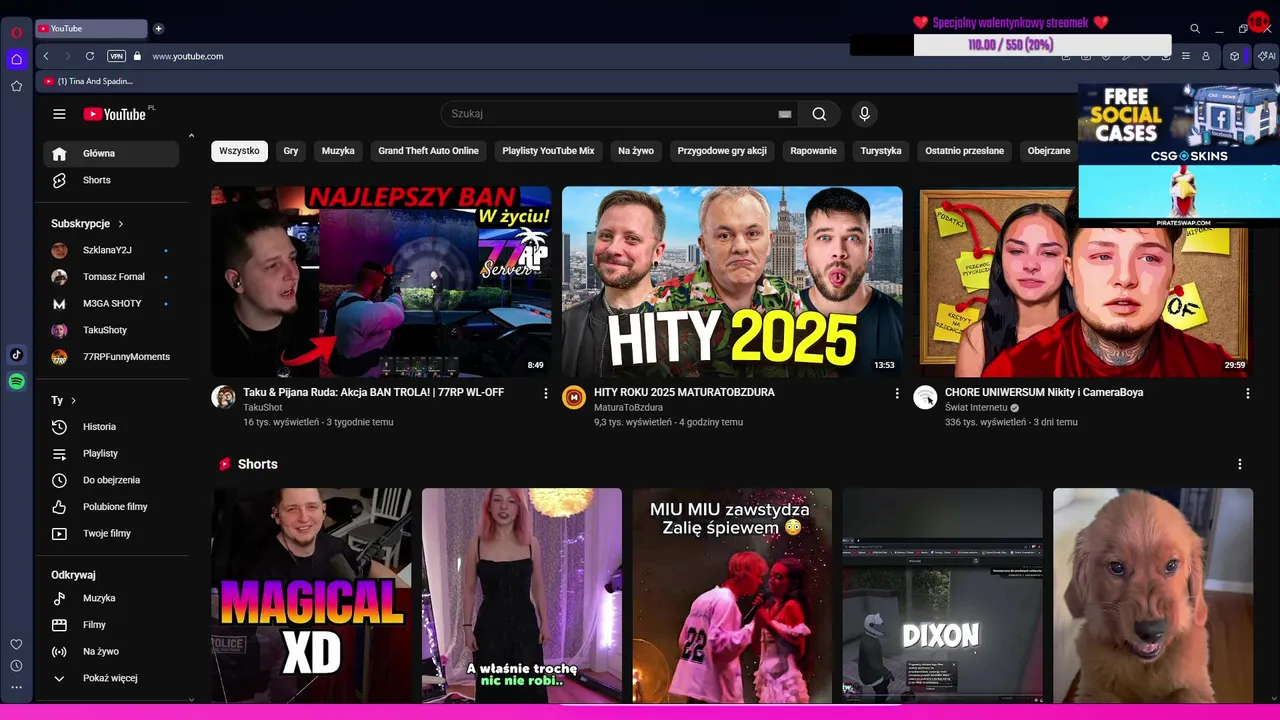Reload the current page
This screenshot has width=1280, height=720.
(90, 56)
